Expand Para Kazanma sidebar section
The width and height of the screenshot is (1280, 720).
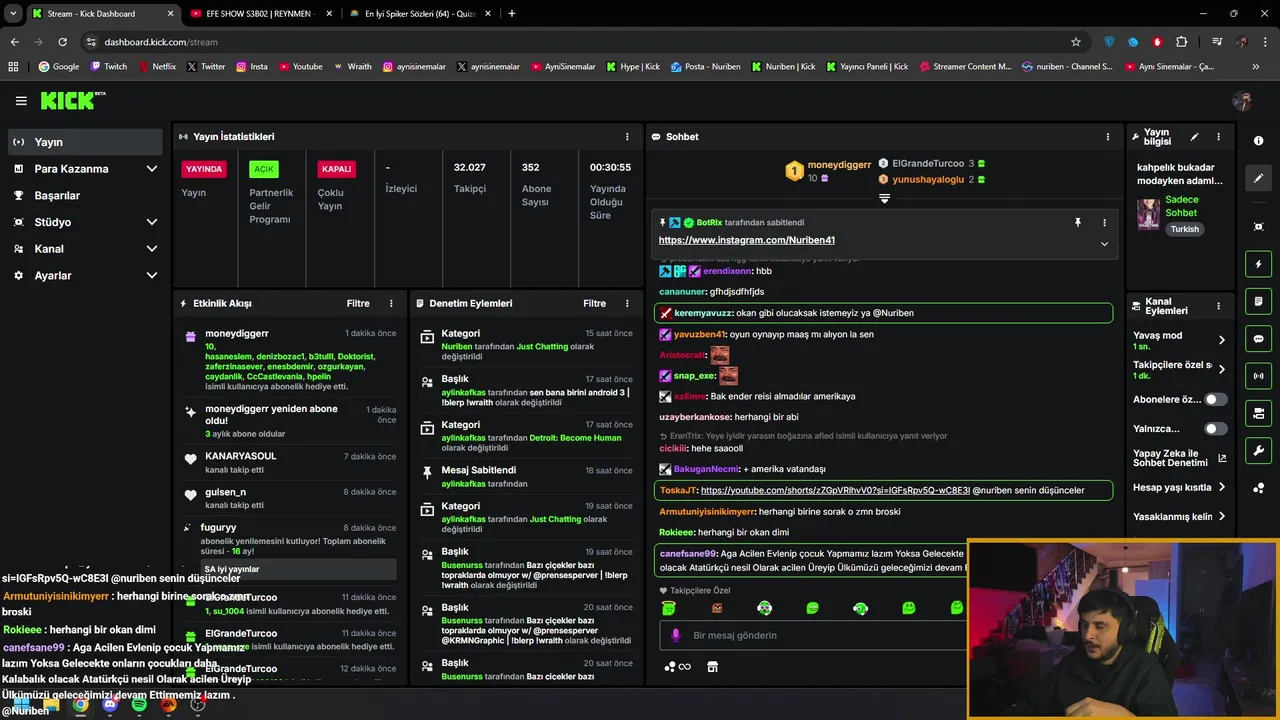pyautogui.click(x=151, y=169)
